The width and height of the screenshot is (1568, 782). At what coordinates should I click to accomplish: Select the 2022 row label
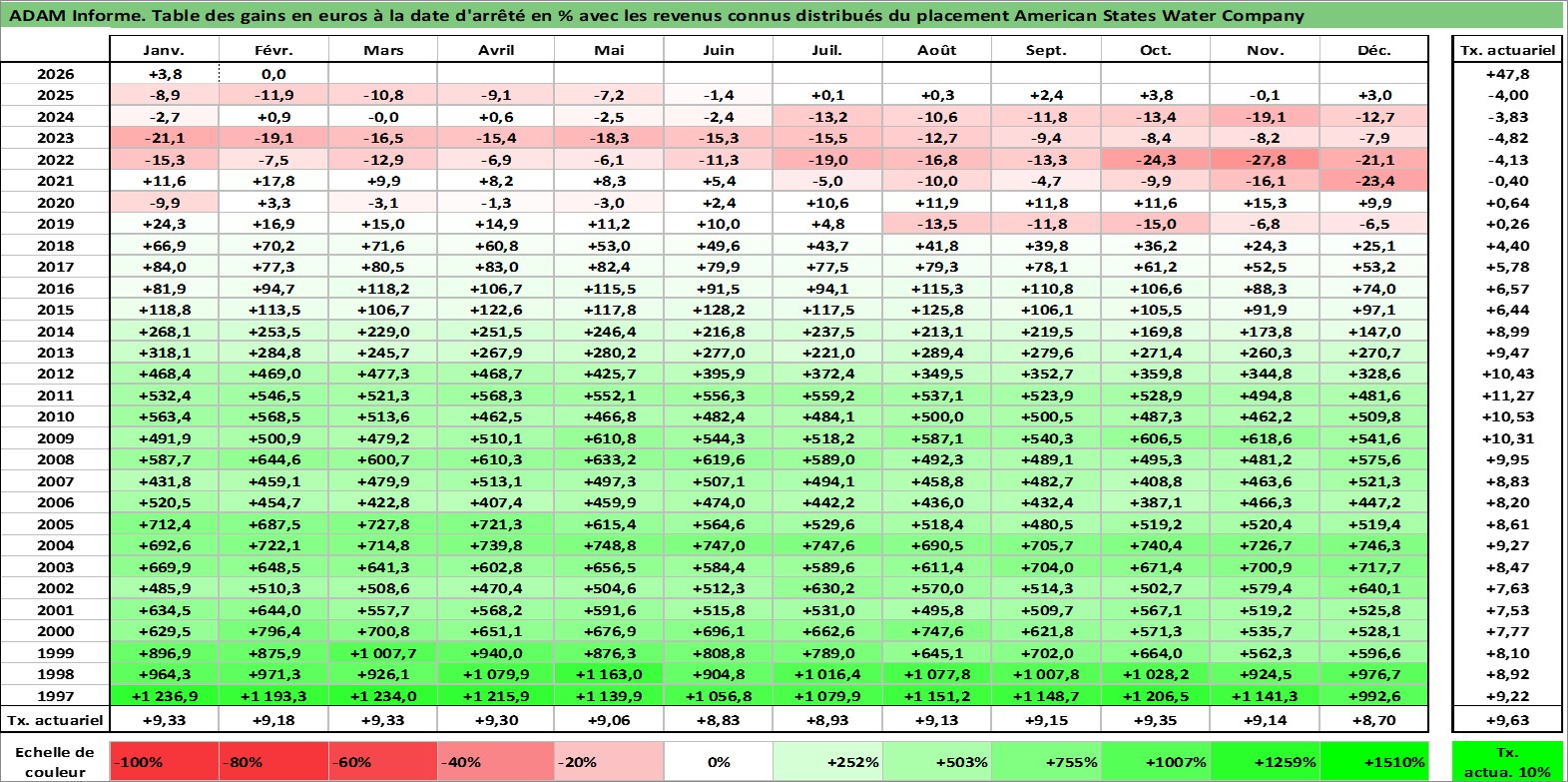55,160
